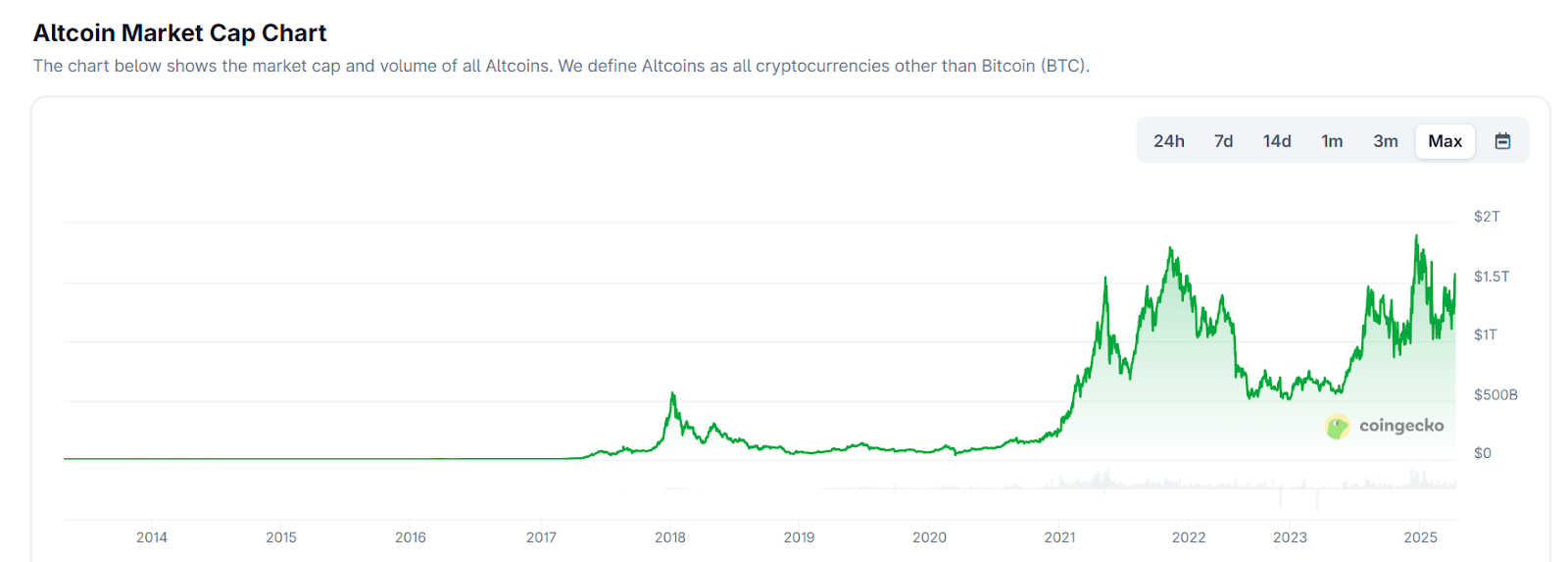Set chart period to 3m

click(x=1385, y=141)
